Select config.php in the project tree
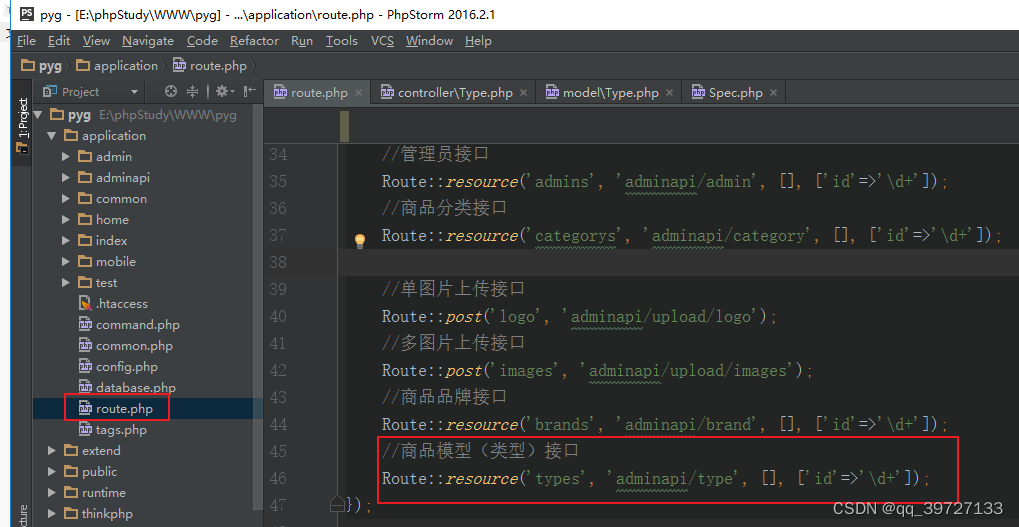This screenshot has width=1019, height=527. pyautogui.click(x=118, y=366)
